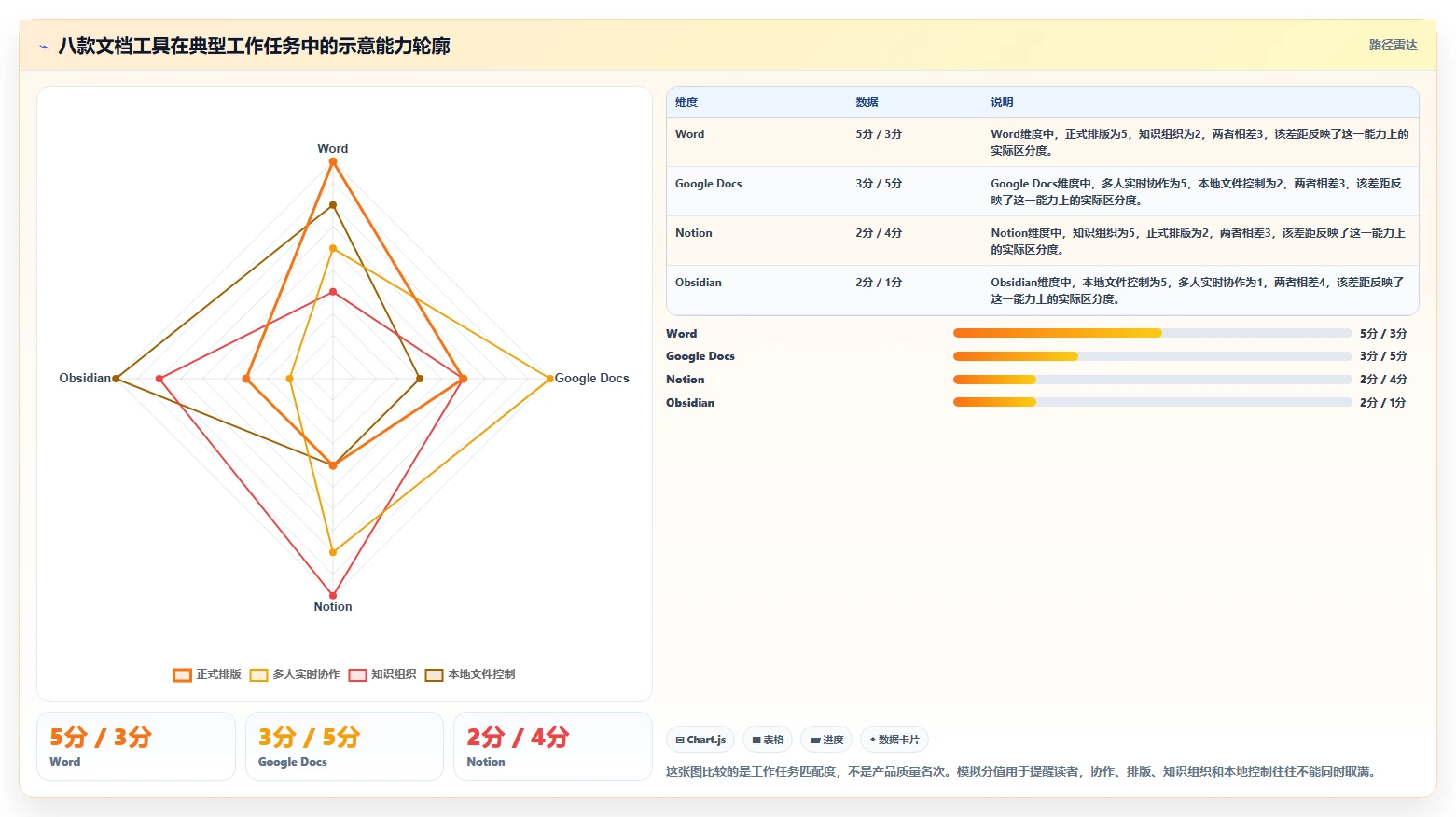Click the 表格 chip
Screen dimensions: 1456x817
768,740
